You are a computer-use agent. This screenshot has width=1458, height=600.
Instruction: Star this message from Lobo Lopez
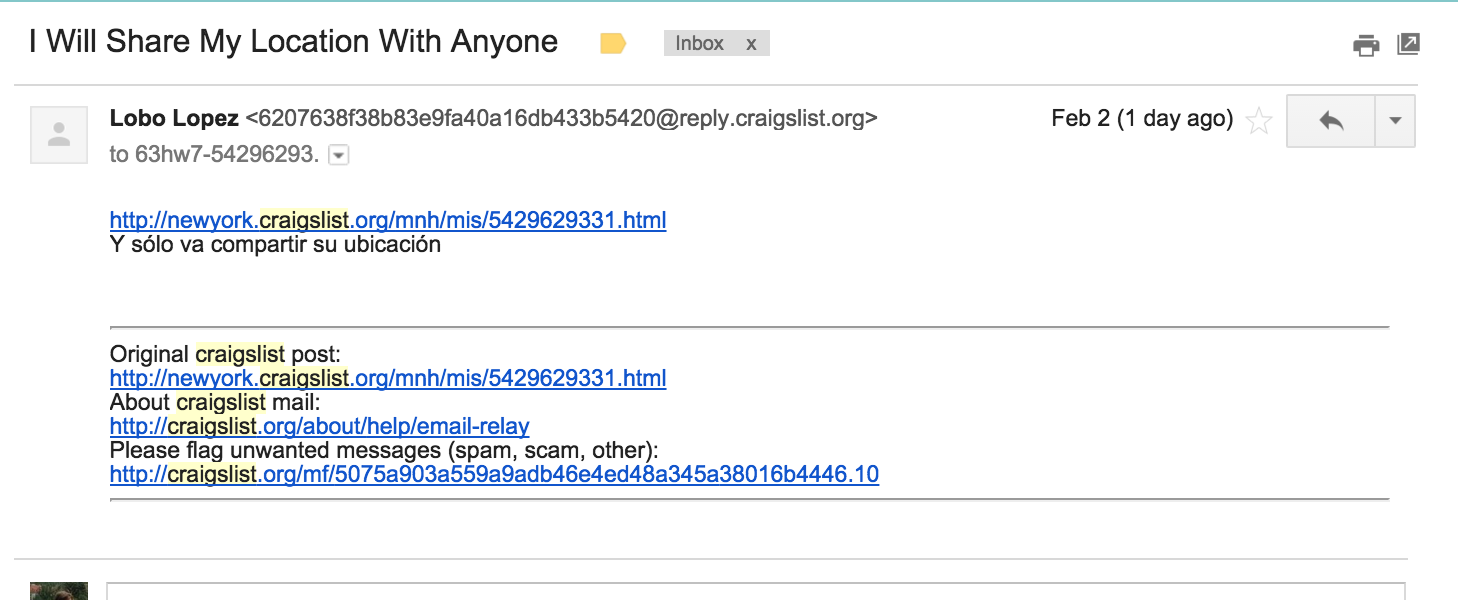pyautogui.click(x=1260, y=122)
